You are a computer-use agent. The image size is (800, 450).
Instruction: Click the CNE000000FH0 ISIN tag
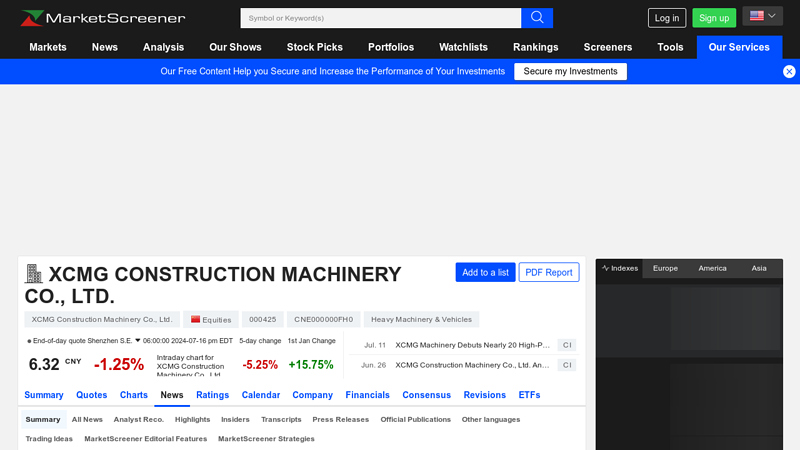tap(323, 319)
